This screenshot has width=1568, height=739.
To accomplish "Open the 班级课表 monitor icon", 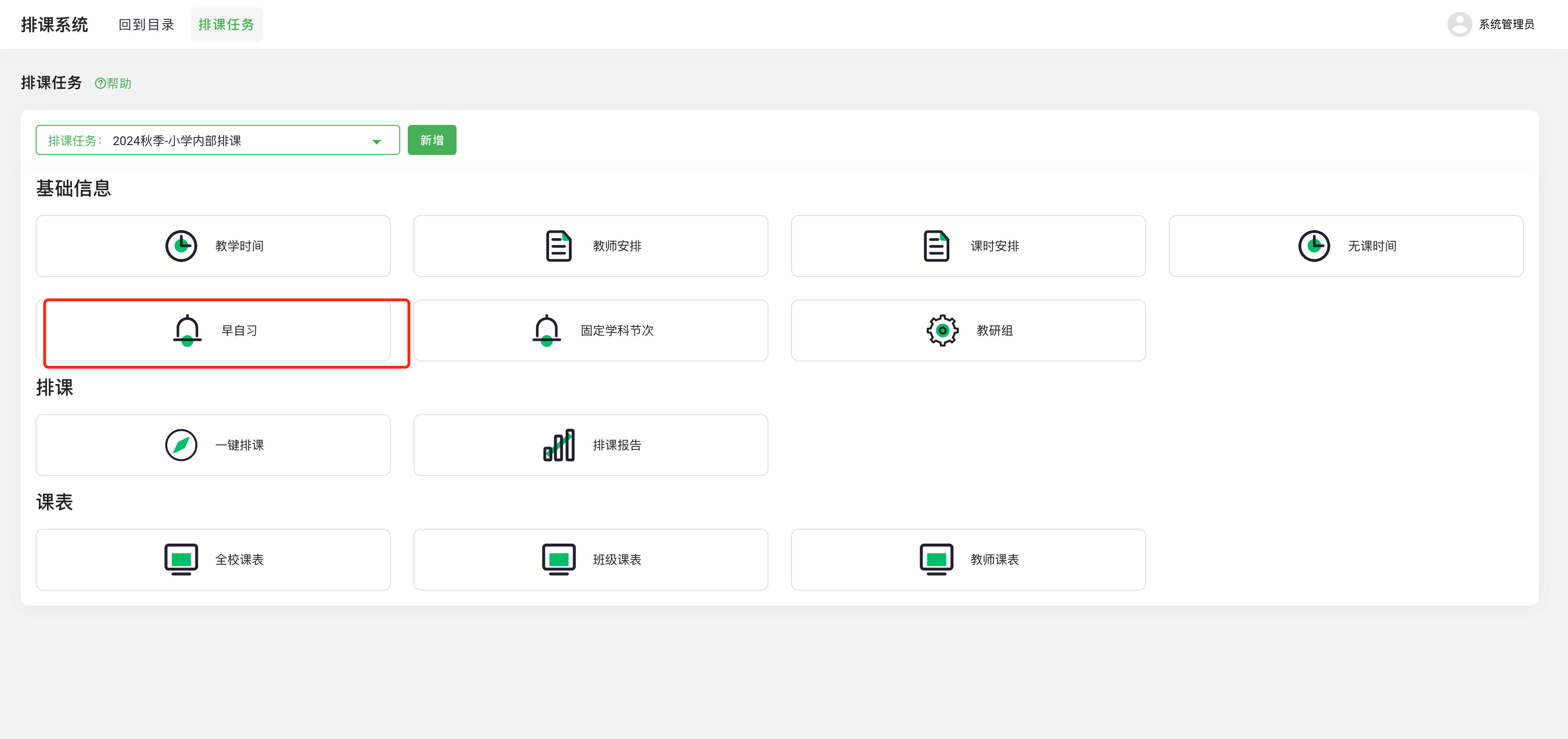I will (x=558, y=559).
